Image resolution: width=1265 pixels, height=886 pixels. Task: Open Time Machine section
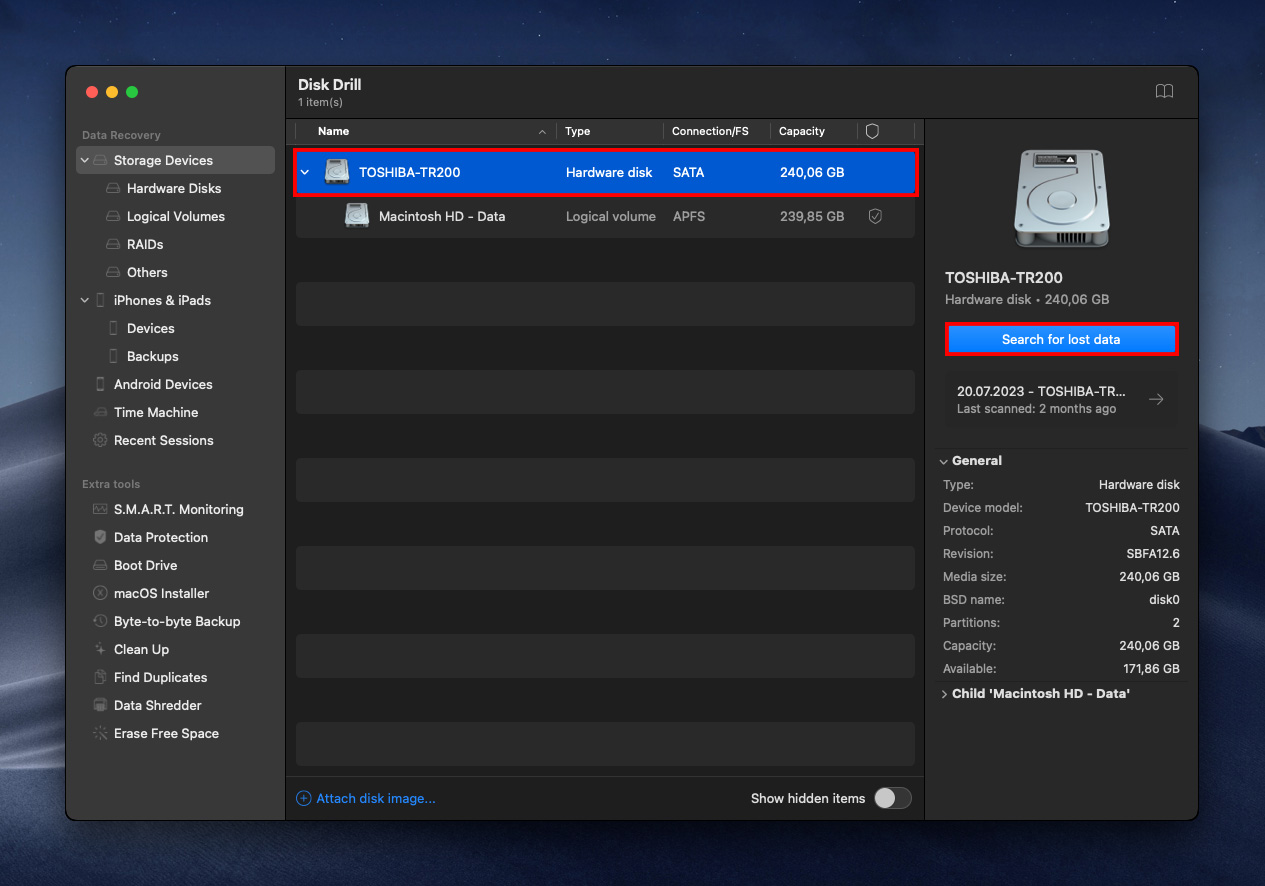click(x=156, y=412)
